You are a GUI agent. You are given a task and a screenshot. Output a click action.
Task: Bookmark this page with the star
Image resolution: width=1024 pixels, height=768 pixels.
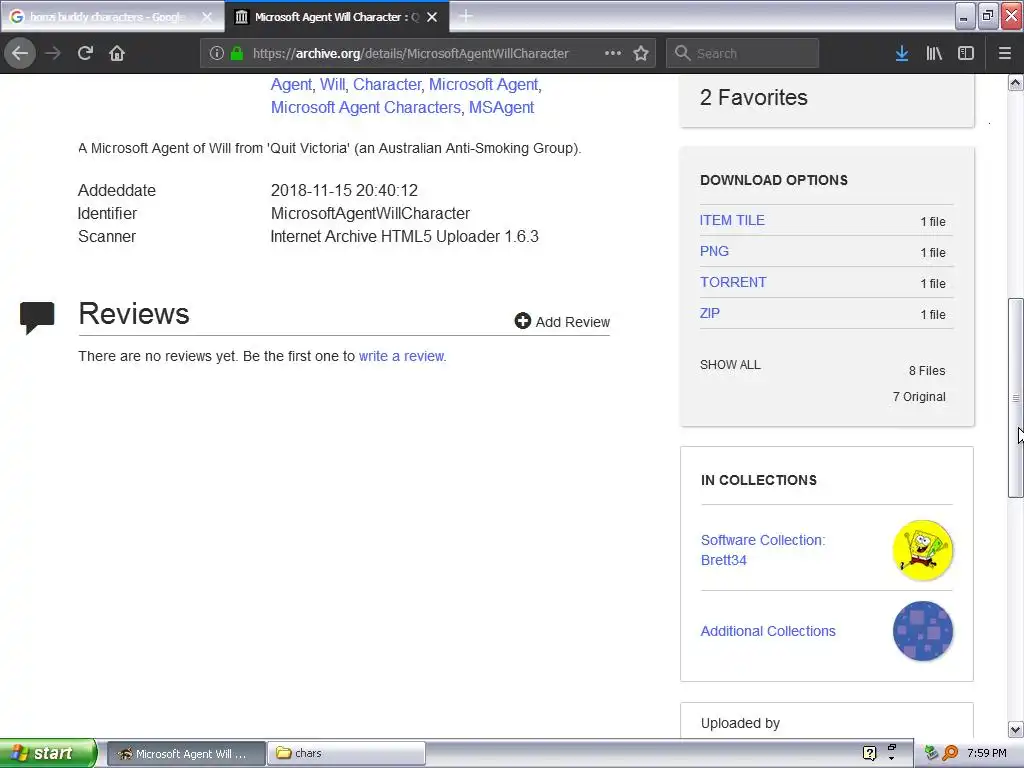point(641,53)
